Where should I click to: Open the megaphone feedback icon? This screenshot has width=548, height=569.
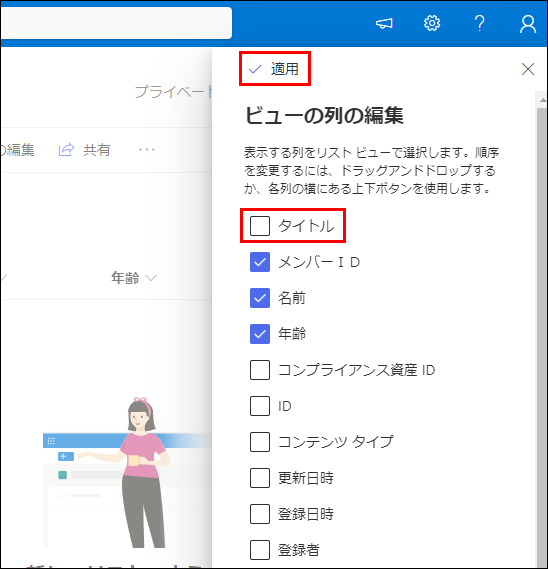(384, 24)
